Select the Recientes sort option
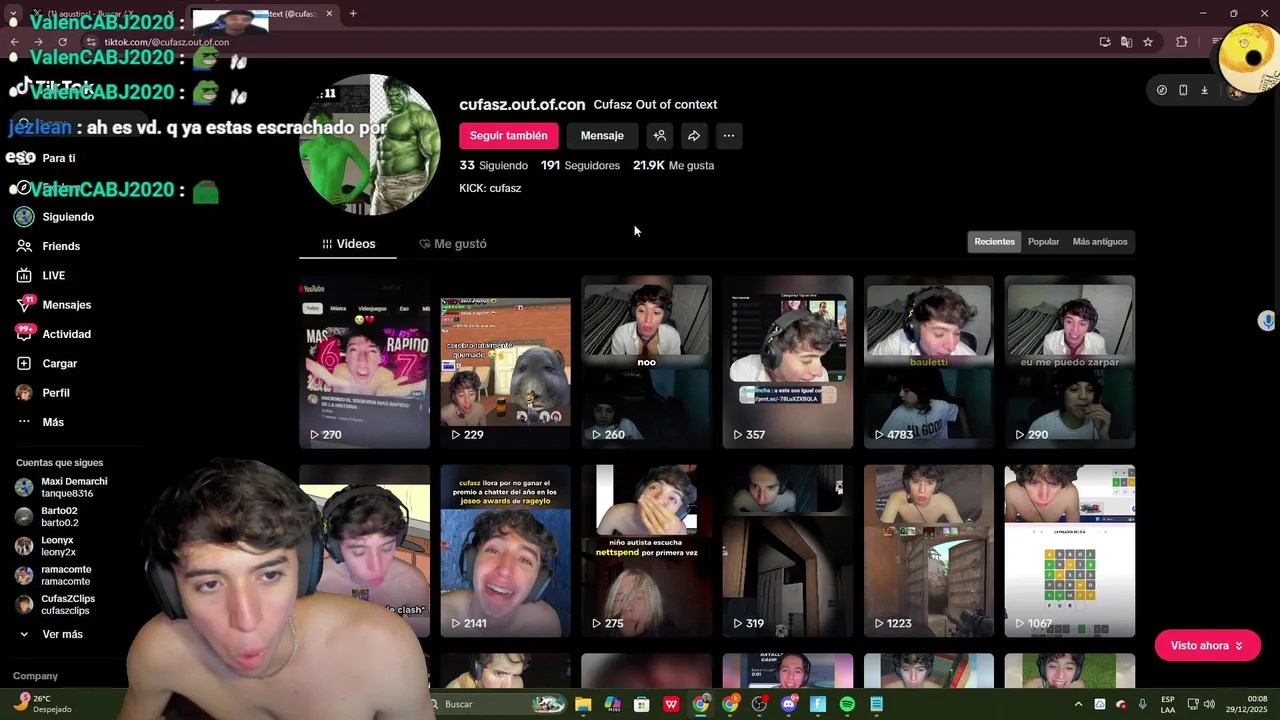 [x=994, y=242]
